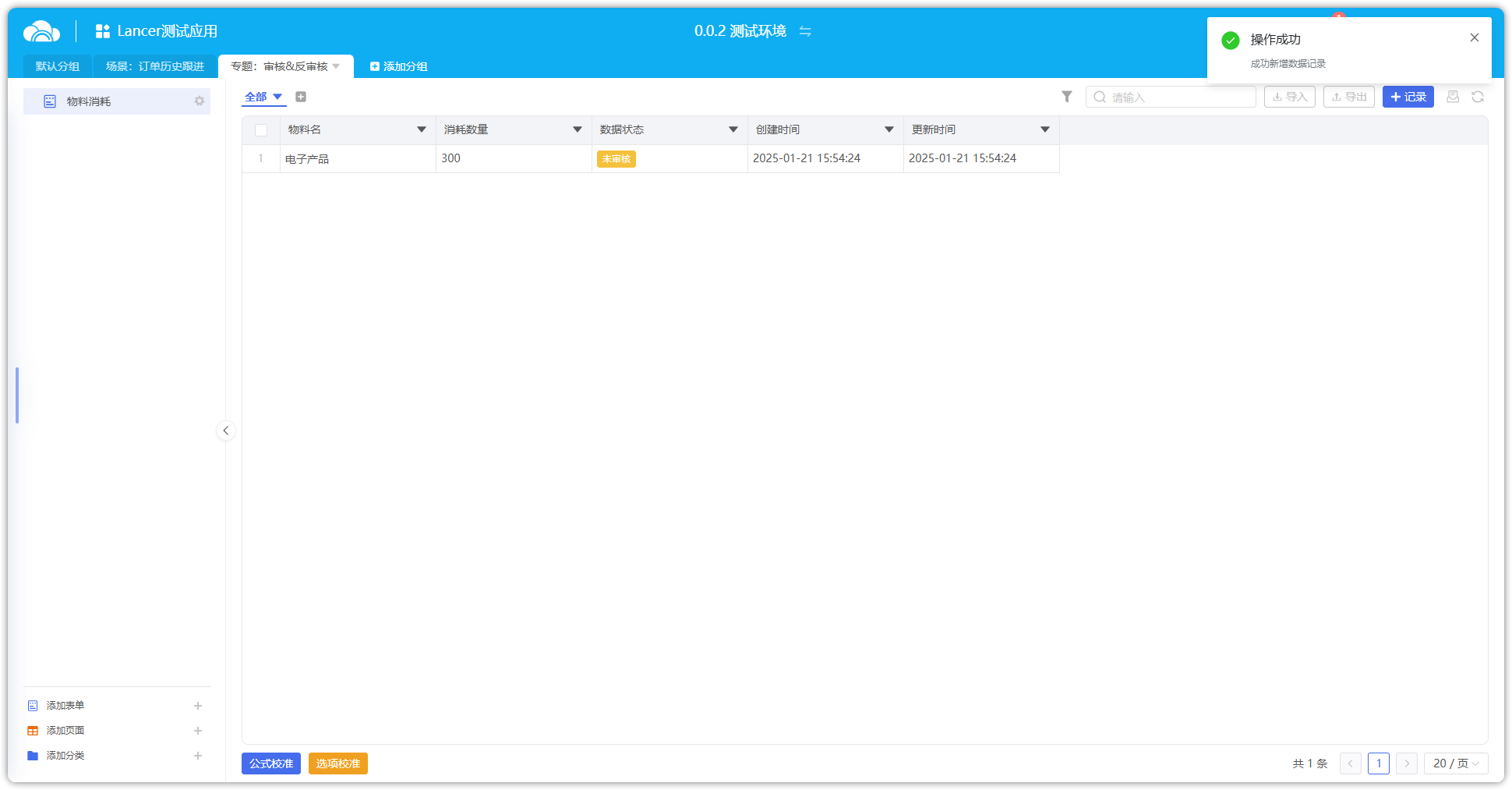Click the Lancer测试应用 app name
This screenshot has width=1512, height=790.
[168, 31]
